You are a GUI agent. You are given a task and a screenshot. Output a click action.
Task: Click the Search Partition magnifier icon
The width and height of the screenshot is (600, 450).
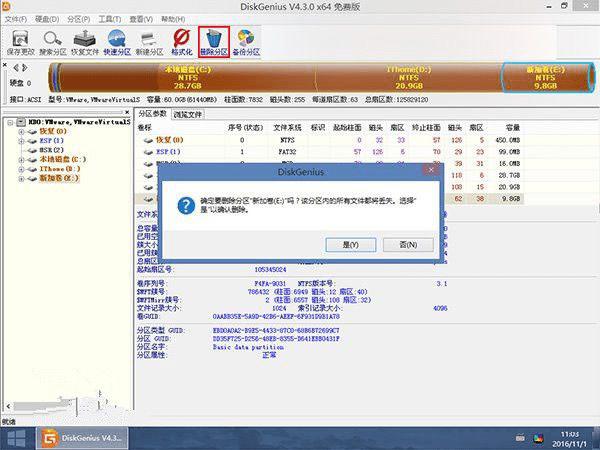(53, 42)
